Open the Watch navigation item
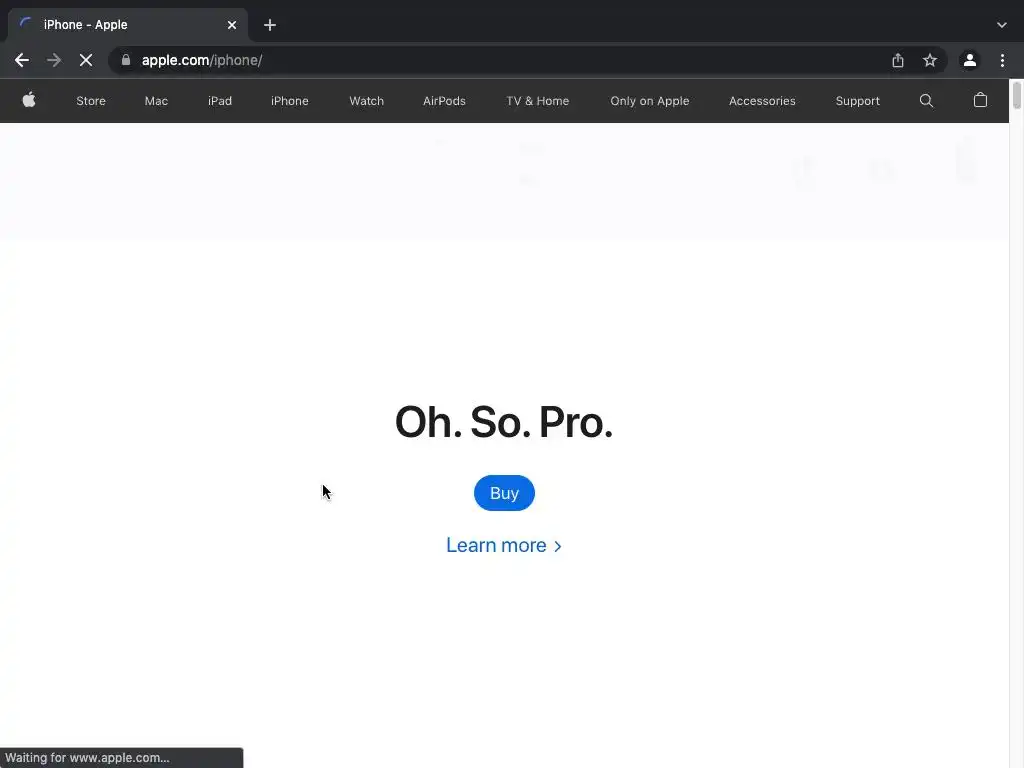Viewport: 1024px width, 768px height. point(366,101)
